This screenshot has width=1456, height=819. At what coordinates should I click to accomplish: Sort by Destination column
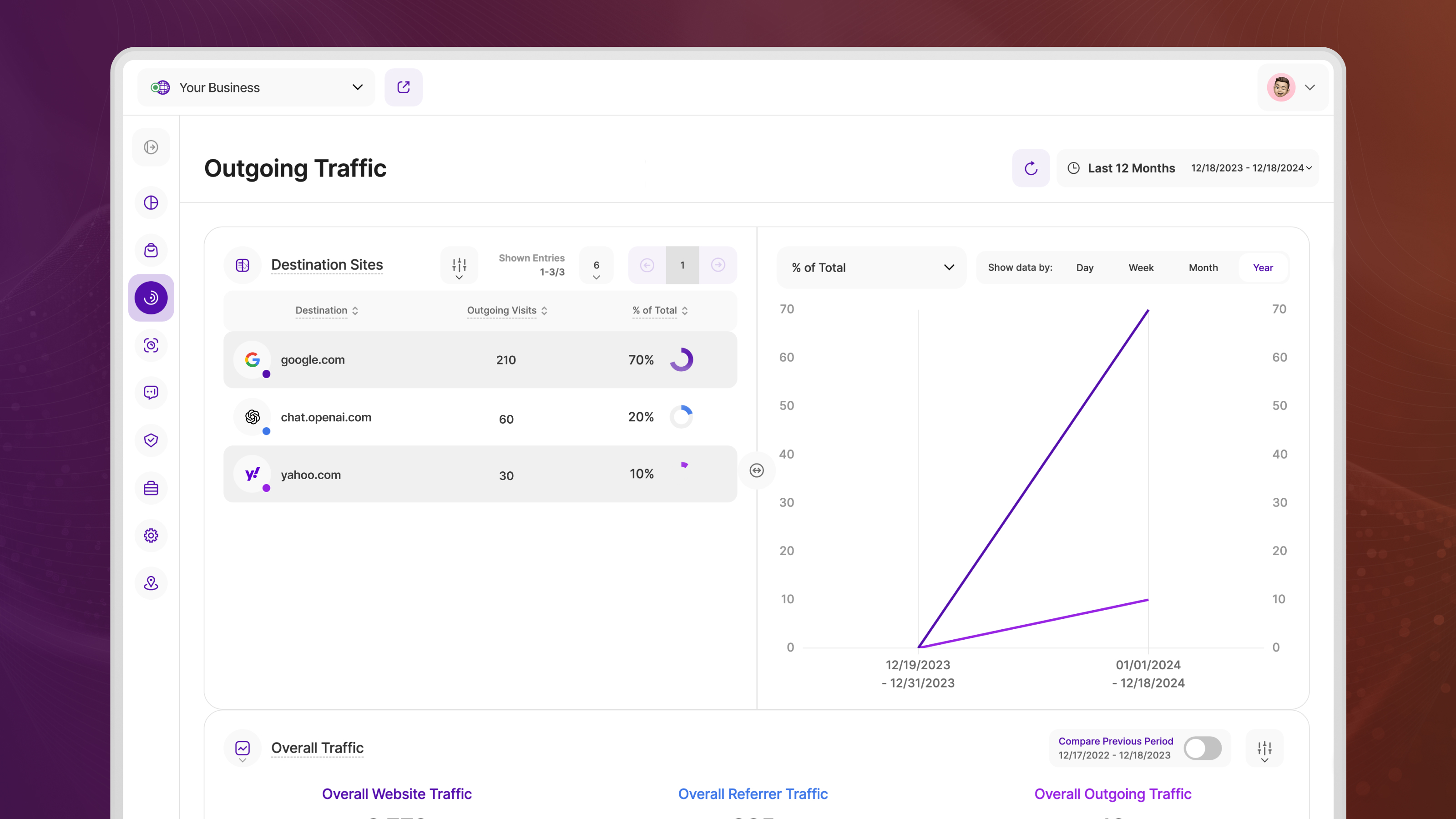coord(327,310)
